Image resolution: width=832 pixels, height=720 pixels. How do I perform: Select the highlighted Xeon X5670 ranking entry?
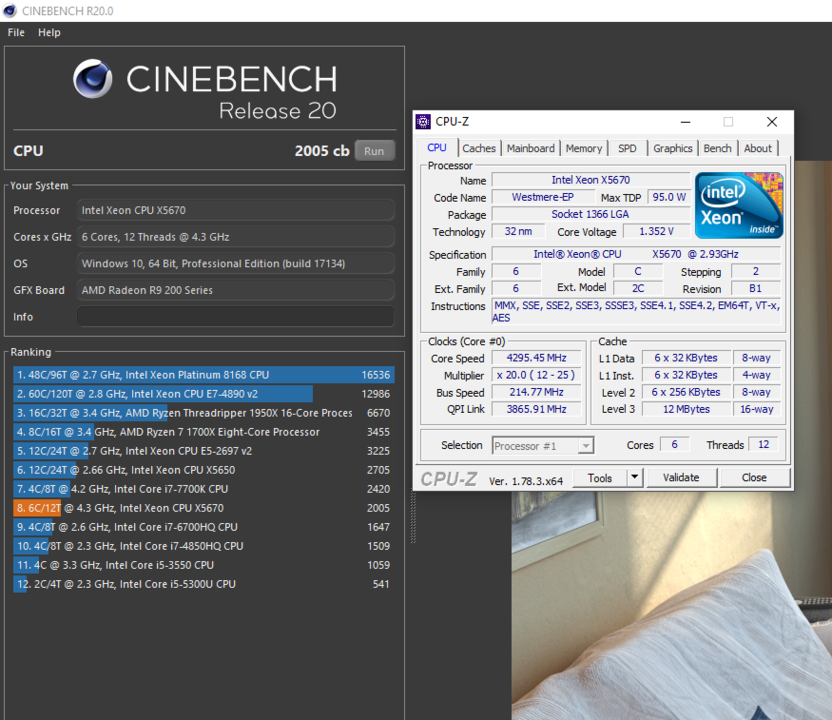[204, 508]
